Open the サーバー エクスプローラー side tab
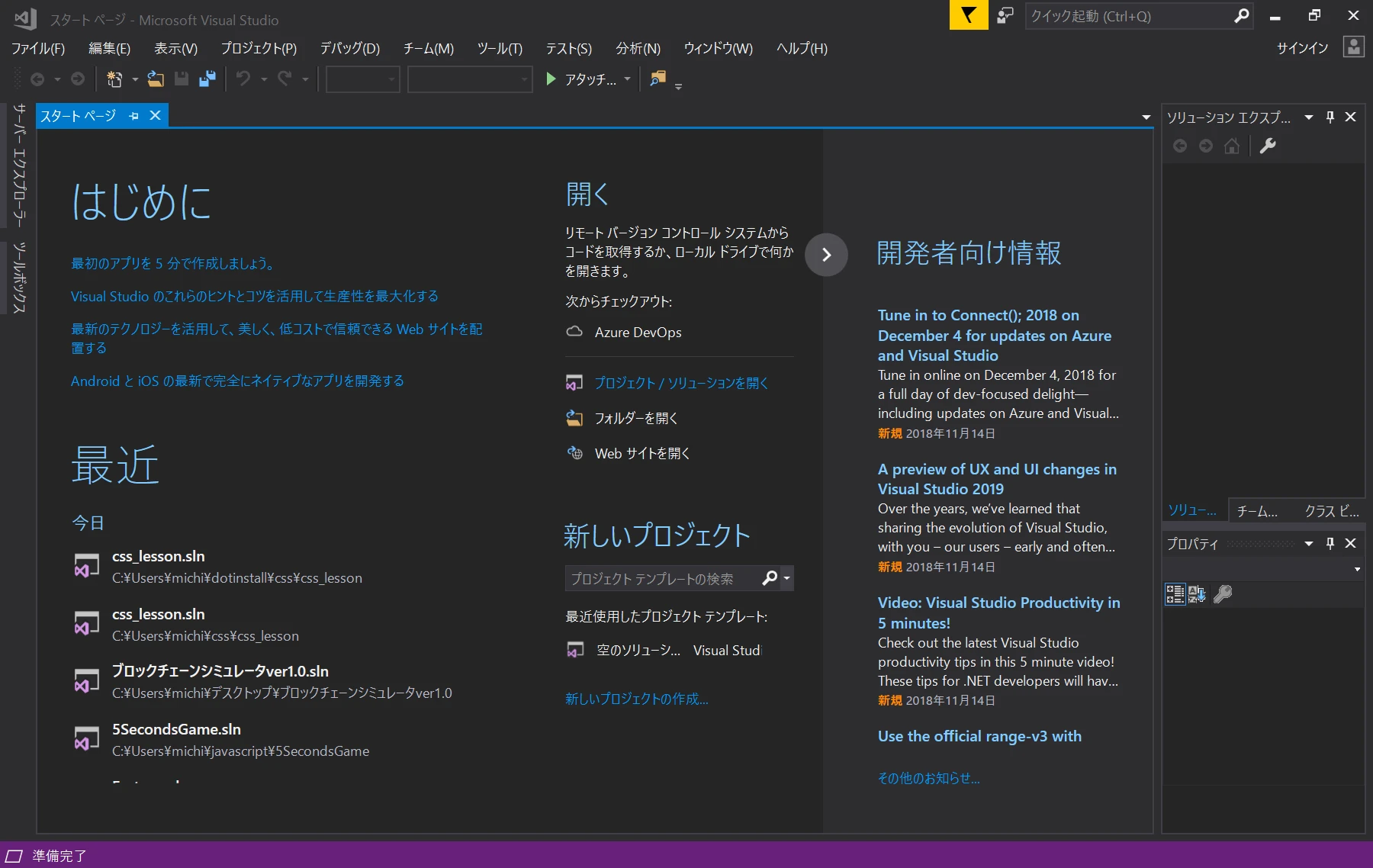 point(19,164)
